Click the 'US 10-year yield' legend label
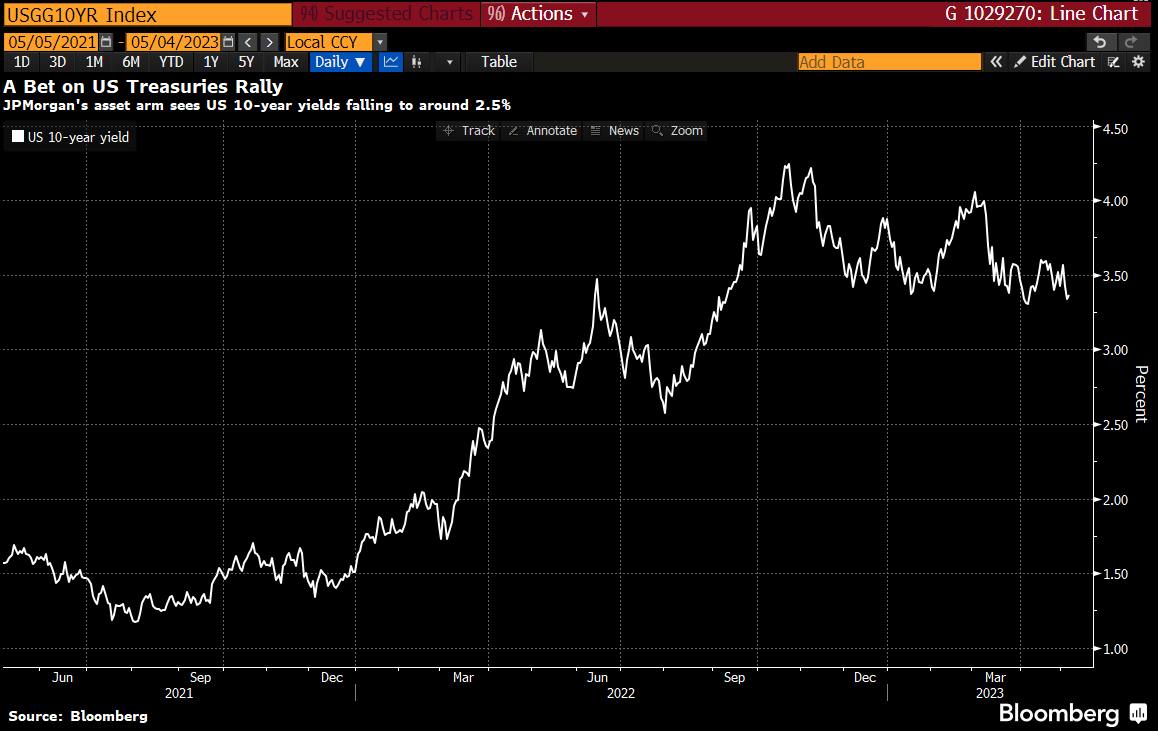 tap(78, 137)
